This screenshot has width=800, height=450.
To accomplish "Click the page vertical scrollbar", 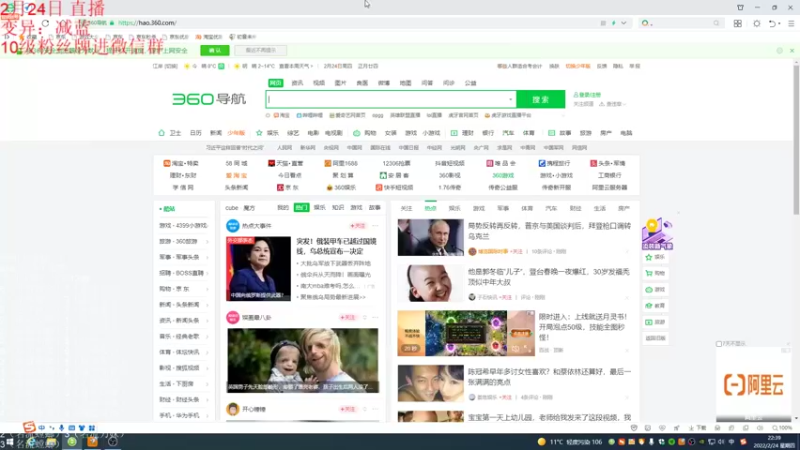I will coord(796,138).
